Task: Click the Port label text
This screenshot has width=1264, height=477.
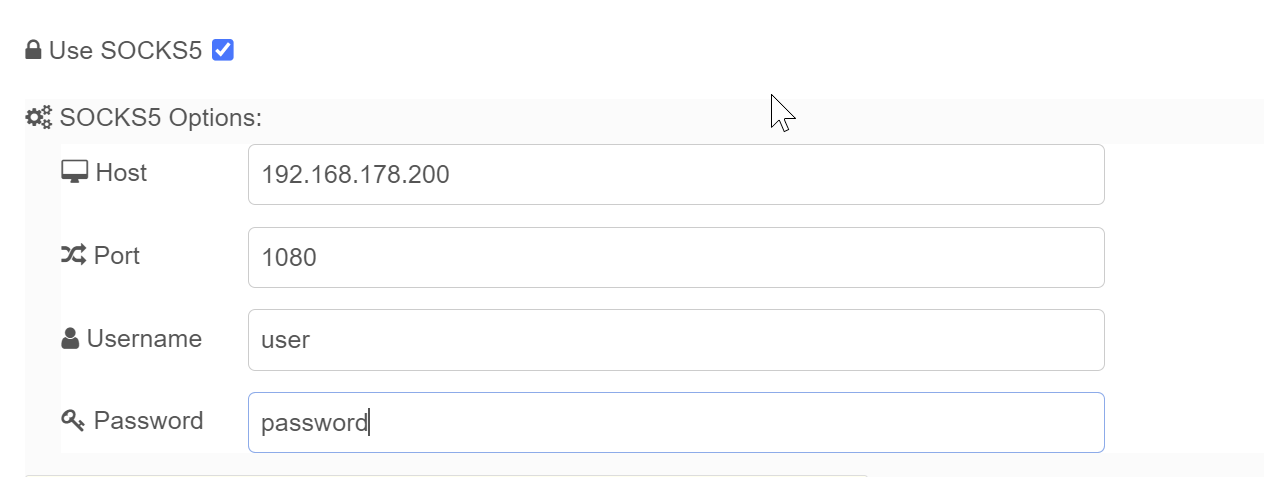Action: tap(117, 256)
